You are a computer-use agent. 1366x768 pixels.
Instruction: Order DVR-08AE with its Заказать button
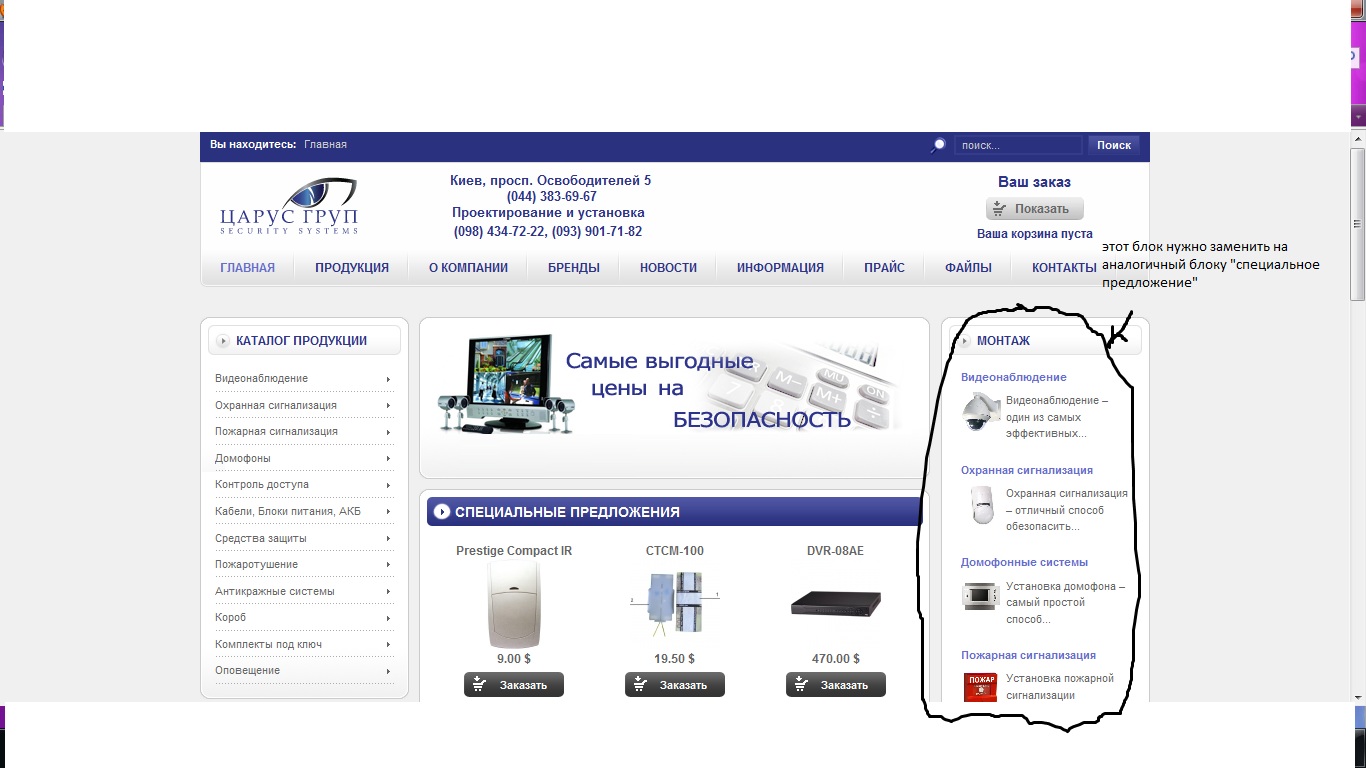click(836, 685)
